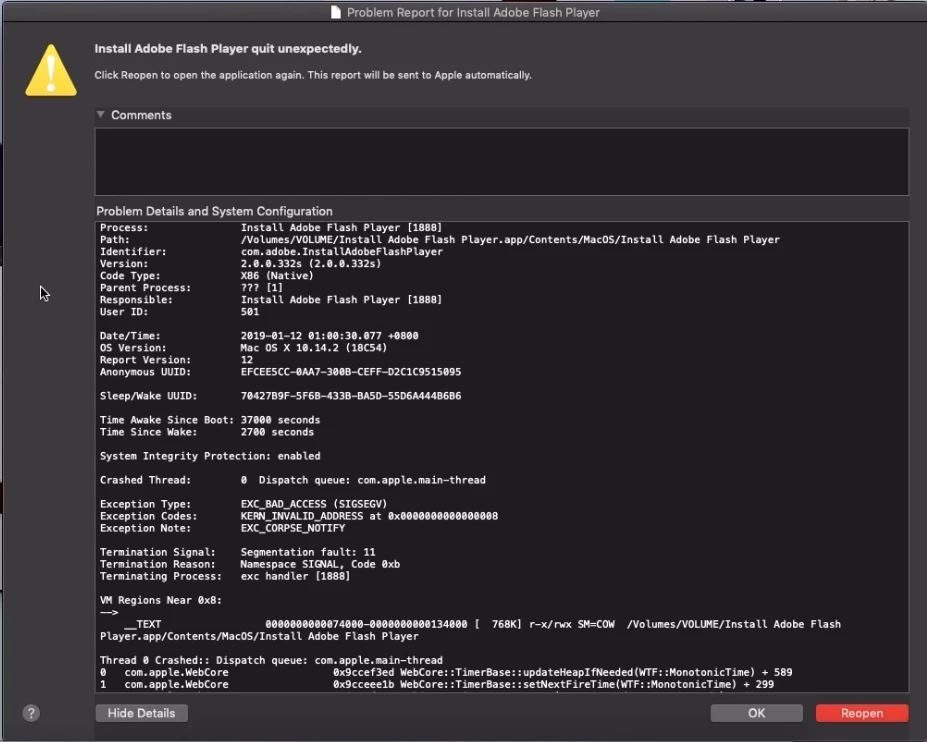Click 'Parent Process: ??? [1]' line
The height and width of the screenshot is (742, 927).
tap(191, 288)
